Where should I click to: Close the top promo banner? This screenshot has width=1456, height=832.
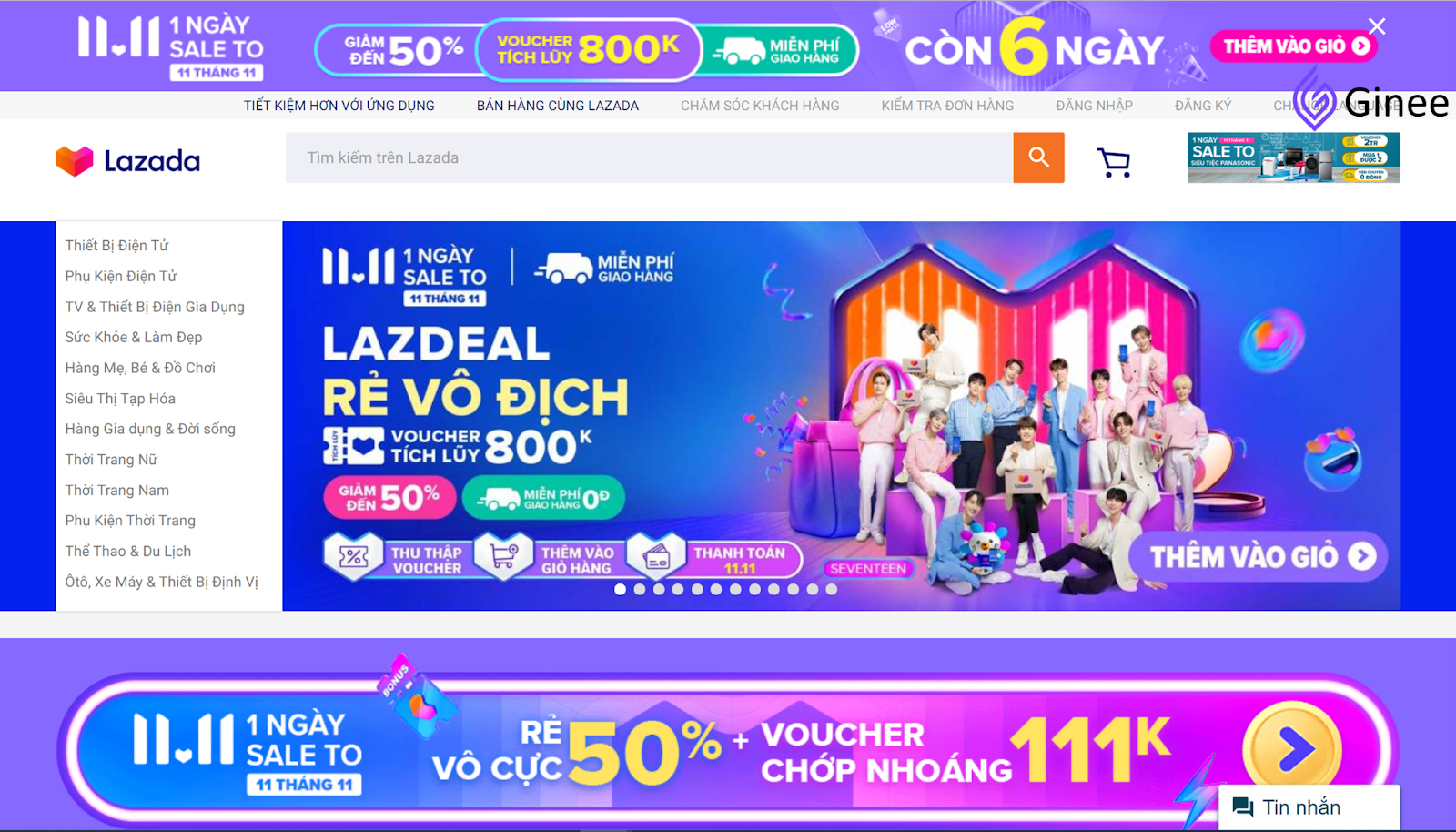tap(1377, 26)
